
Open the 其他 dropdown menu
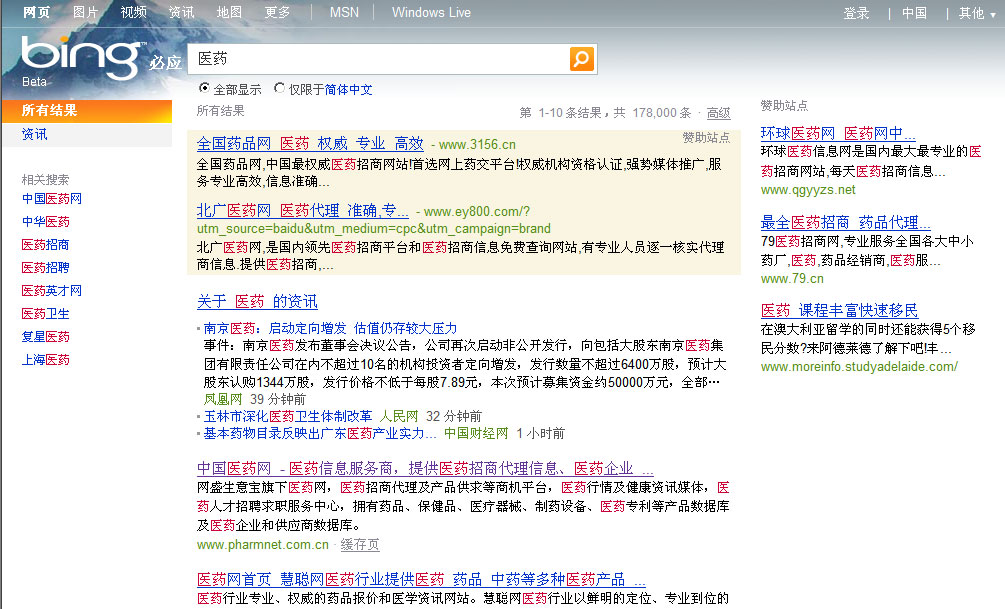[x=976, y=13]
